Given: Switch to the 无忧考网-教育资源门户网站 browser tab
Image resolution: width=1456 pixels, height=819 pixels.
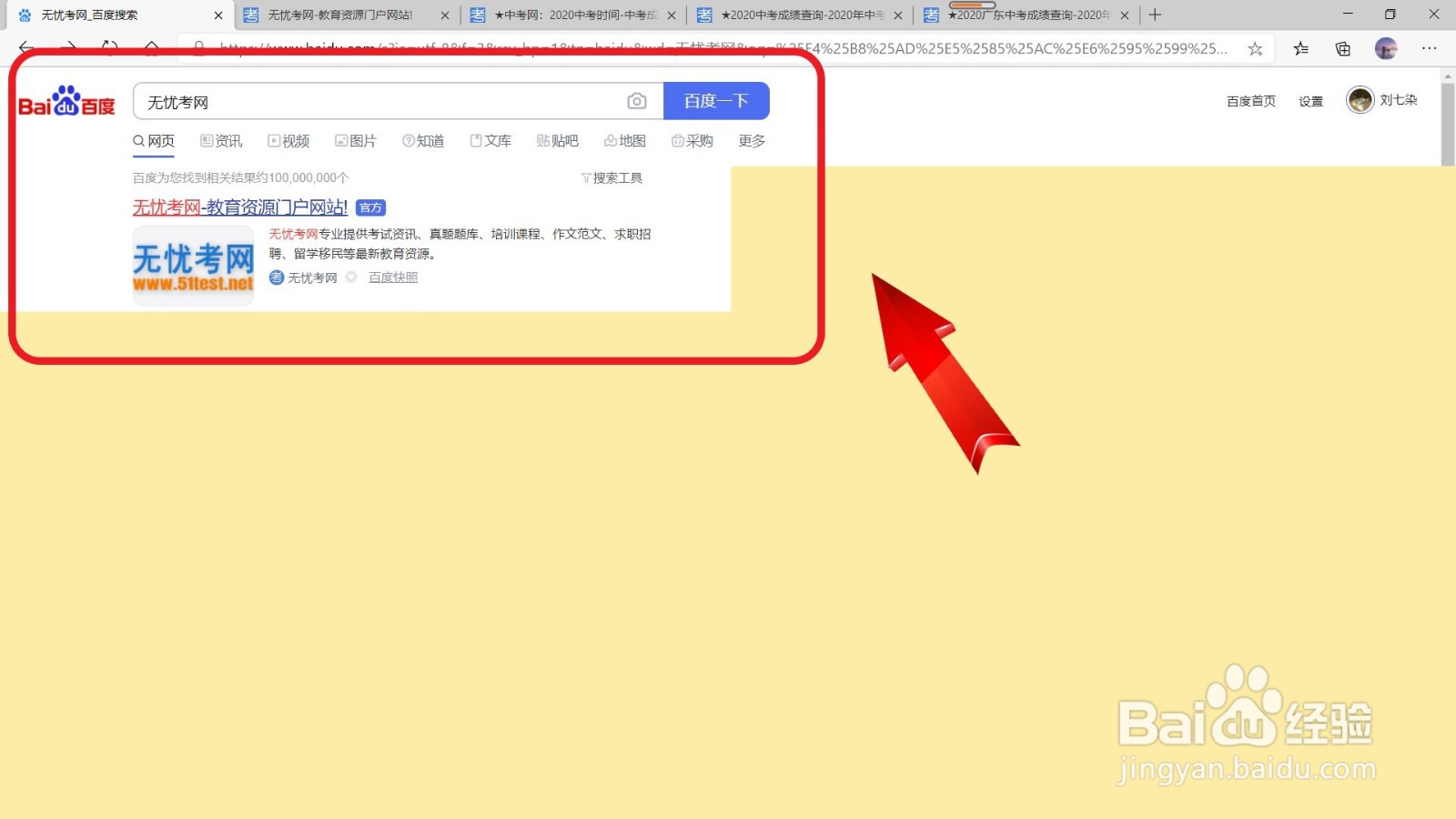Looking at the screenshot, I should [346, 15].
